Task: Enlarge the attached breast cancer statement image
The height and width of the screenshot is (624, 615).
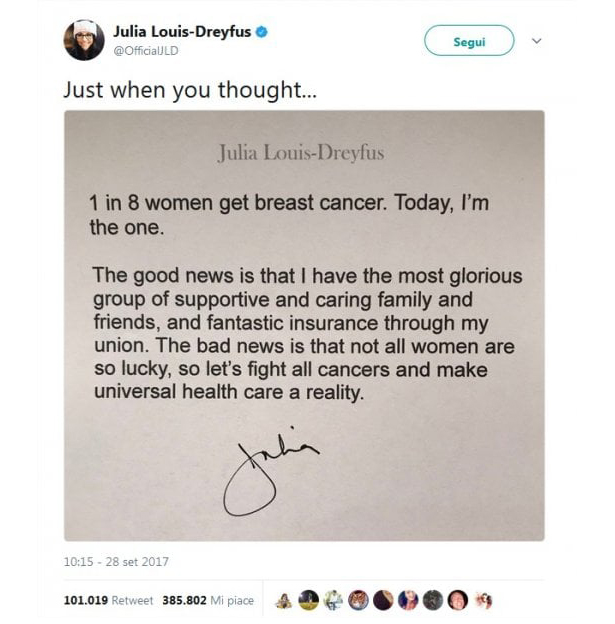Action: pyautogui.click(x=304, y=326)
